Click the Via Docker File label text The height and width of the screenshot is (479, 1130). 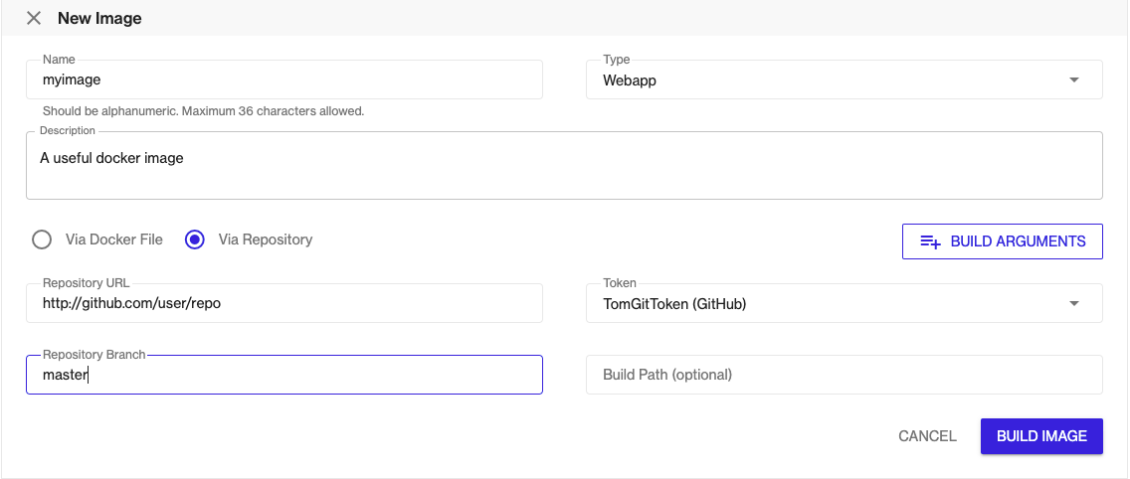tap(114, 240)
